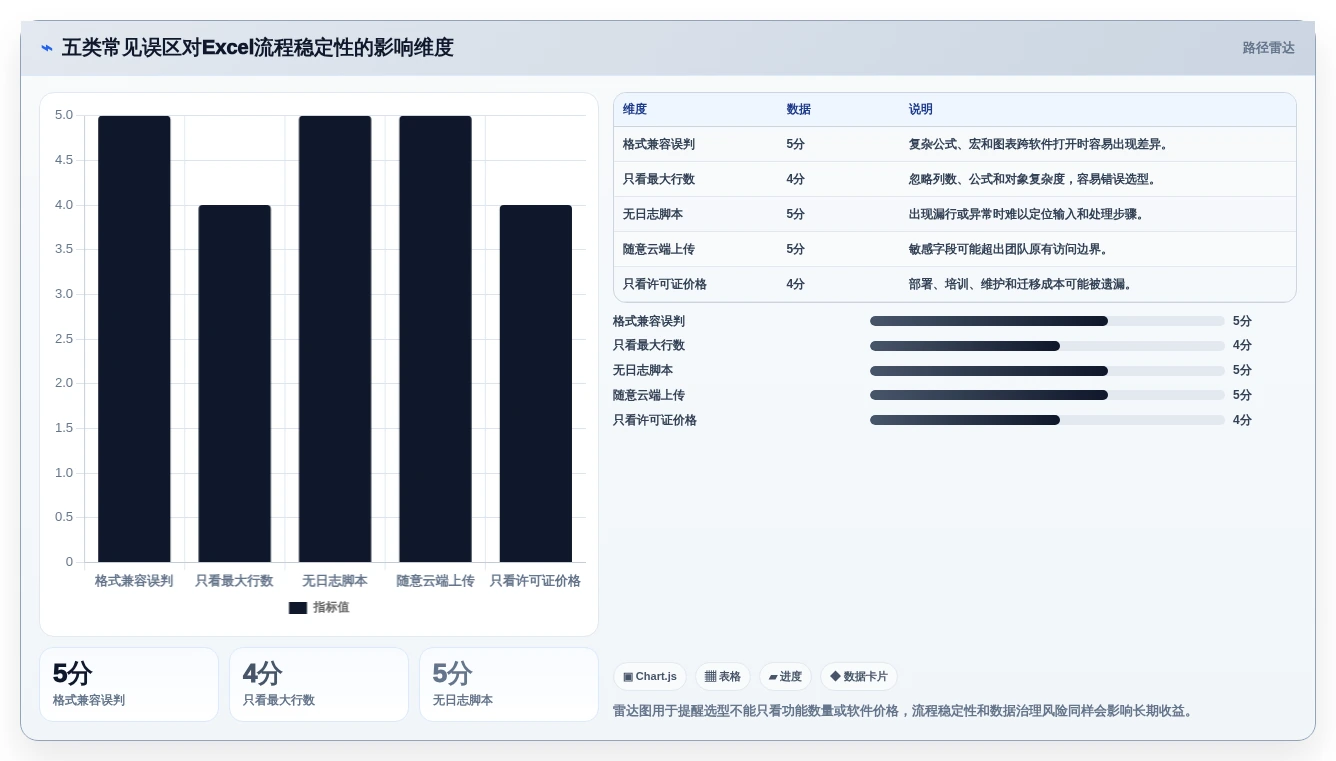The height and width of the screenshot is (761, 1336).
Task: Click the 只看许可证价格 bar in chart
Action: coord(536,383)
